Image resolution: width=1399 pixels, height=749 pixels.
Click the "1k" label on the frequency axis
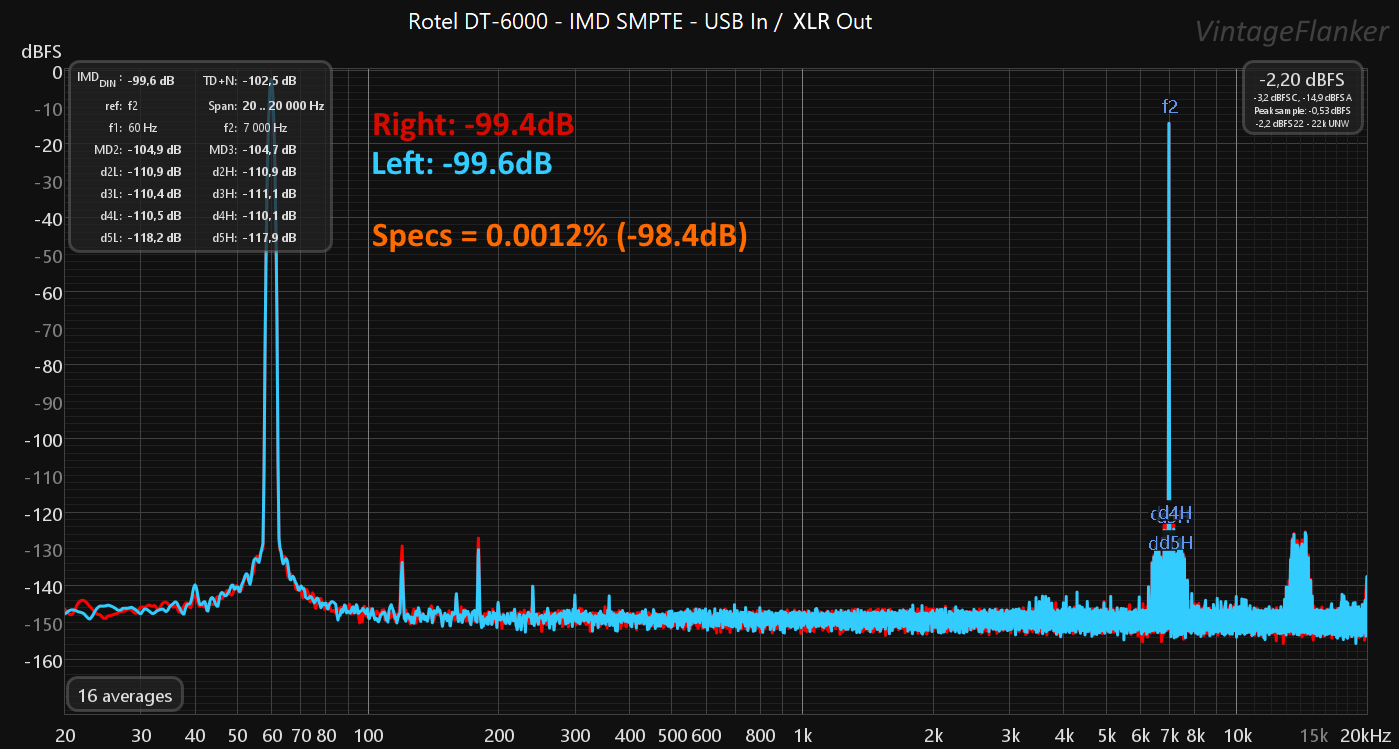pos(803,736)
